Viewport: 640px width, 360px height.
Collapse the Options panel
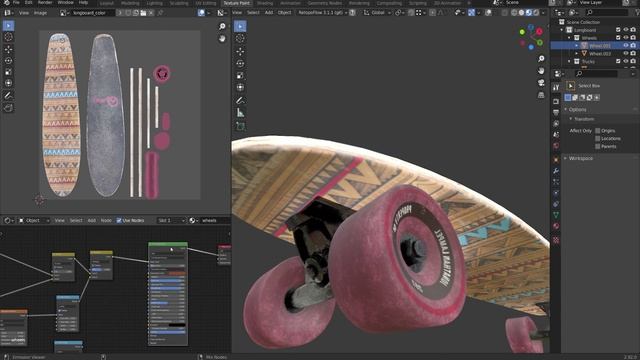[566, 109]
